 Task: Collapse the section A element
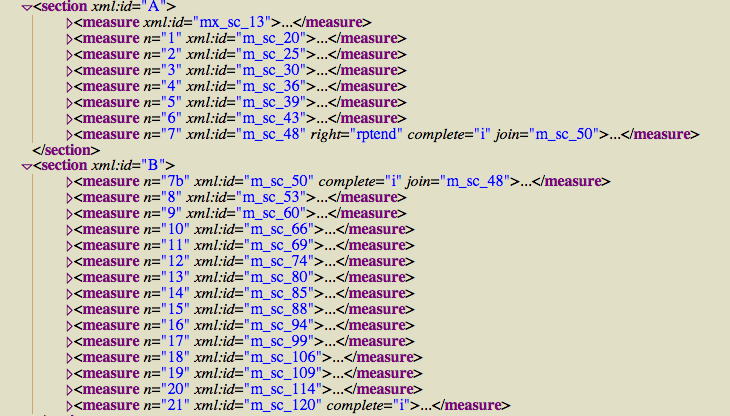26,7
